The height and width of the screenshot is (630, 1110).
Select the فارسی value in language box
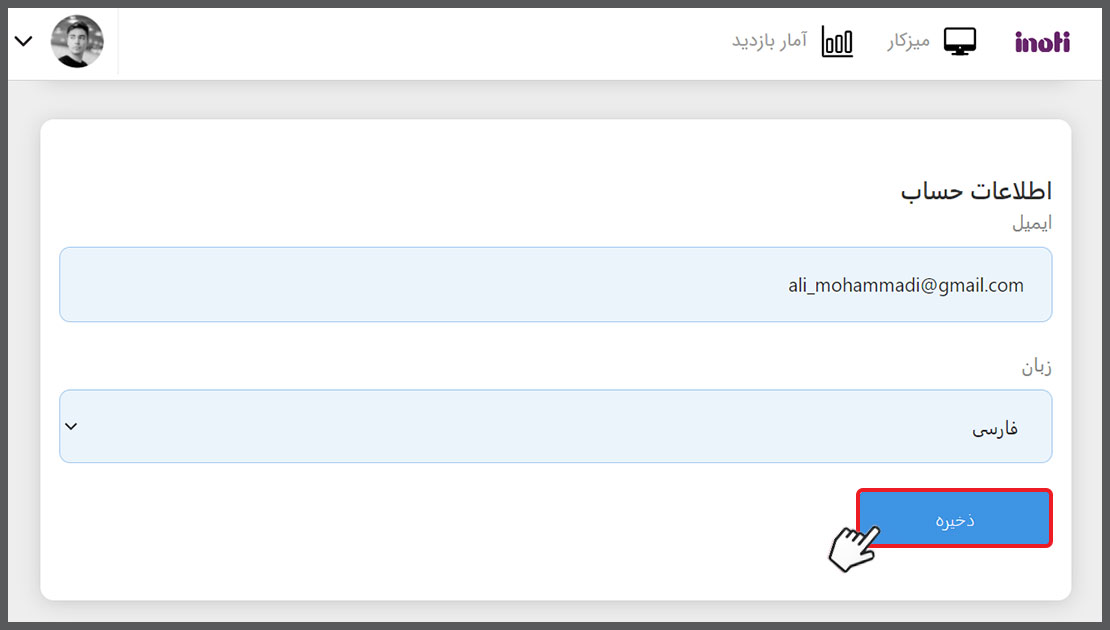pos(995,429)
